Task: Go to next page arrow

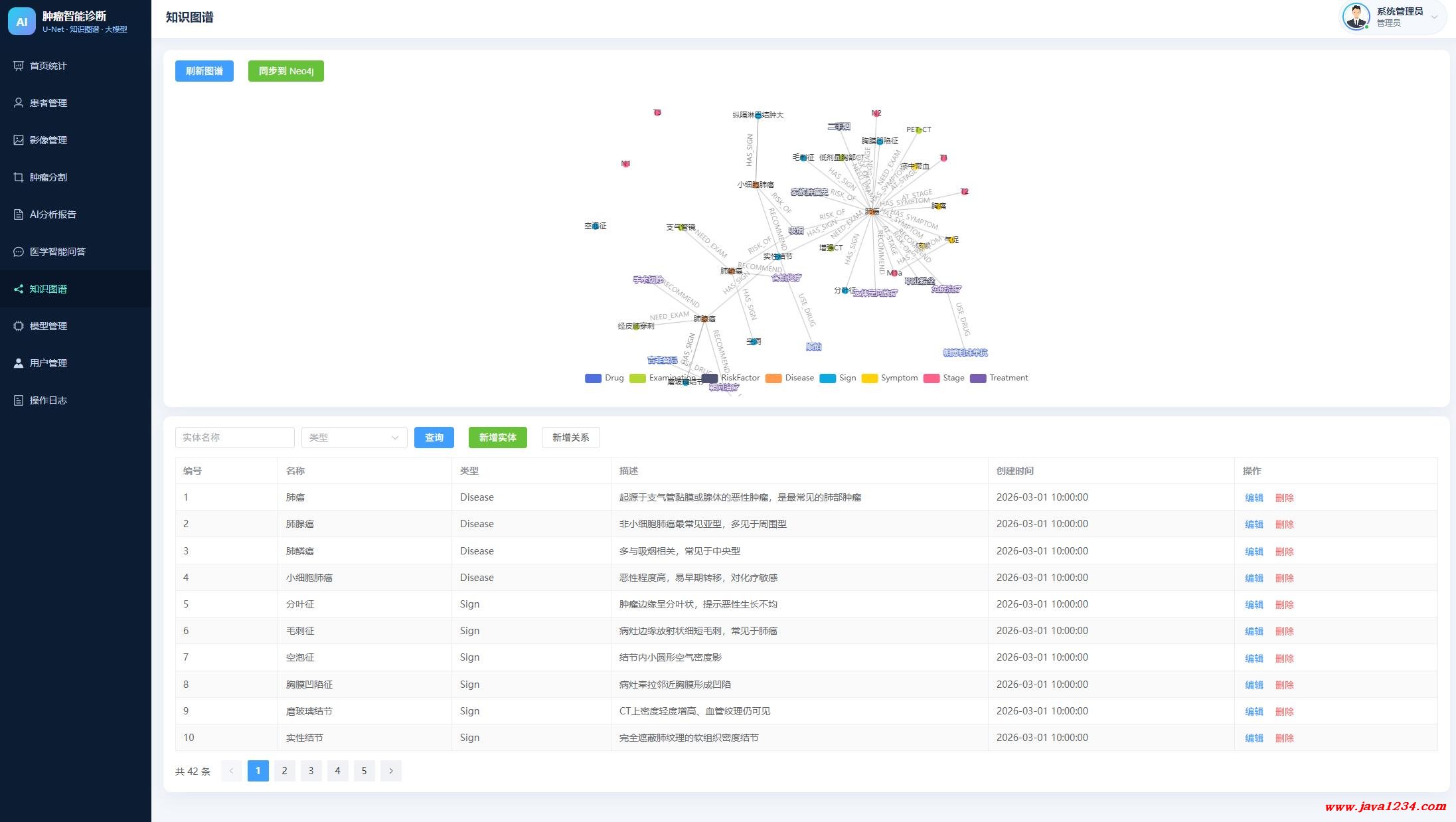Action: (391, 771)
